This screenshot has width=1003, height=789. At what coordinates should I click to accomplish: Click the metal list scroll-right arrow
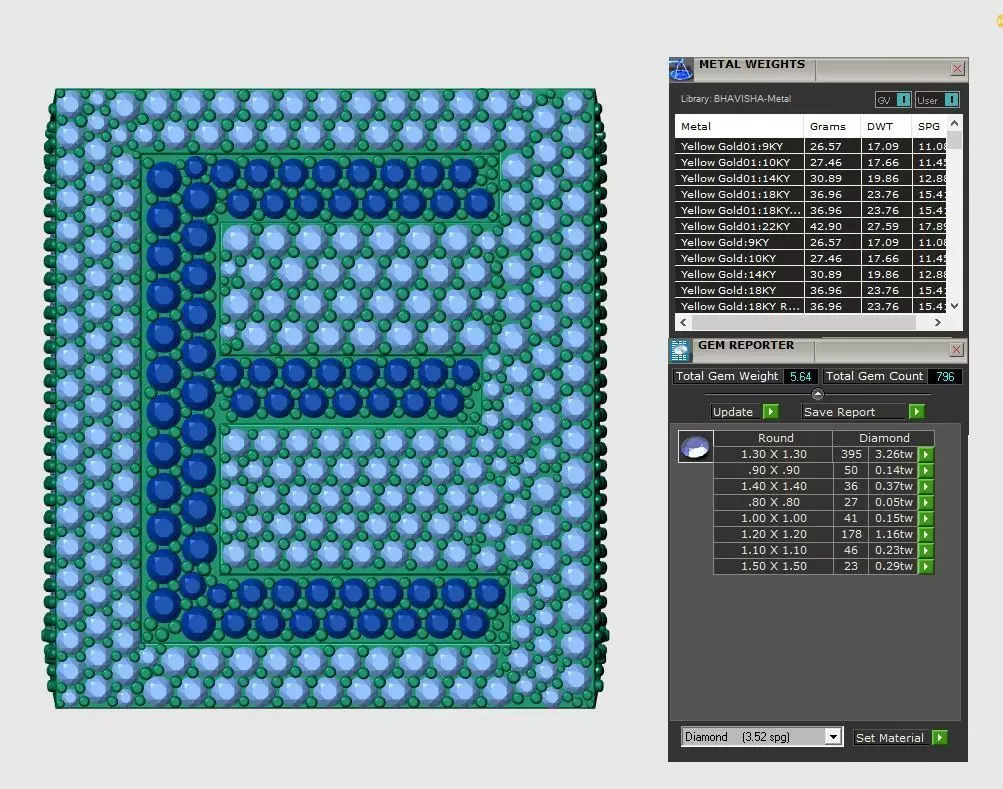pos(938,323)
